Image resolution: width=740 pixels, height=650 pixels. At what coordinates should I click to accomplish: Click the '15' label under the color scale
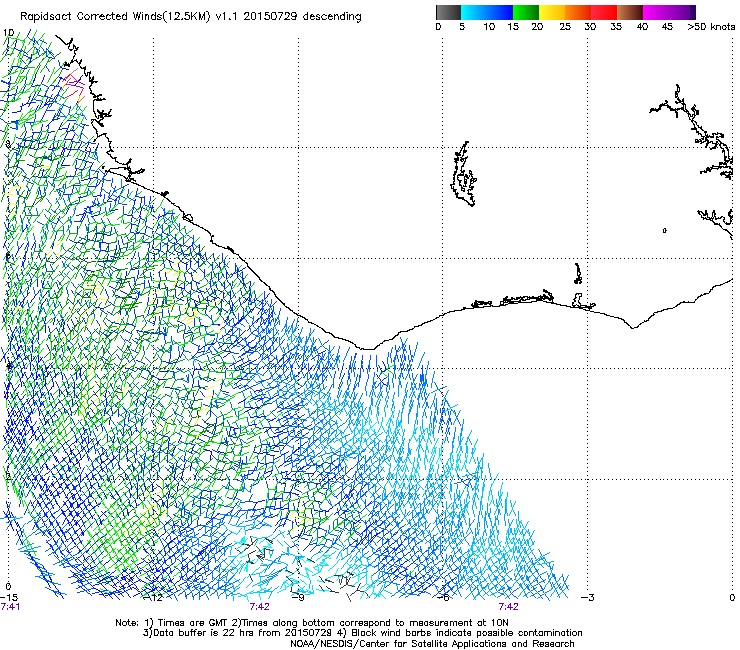pos(513,27)
